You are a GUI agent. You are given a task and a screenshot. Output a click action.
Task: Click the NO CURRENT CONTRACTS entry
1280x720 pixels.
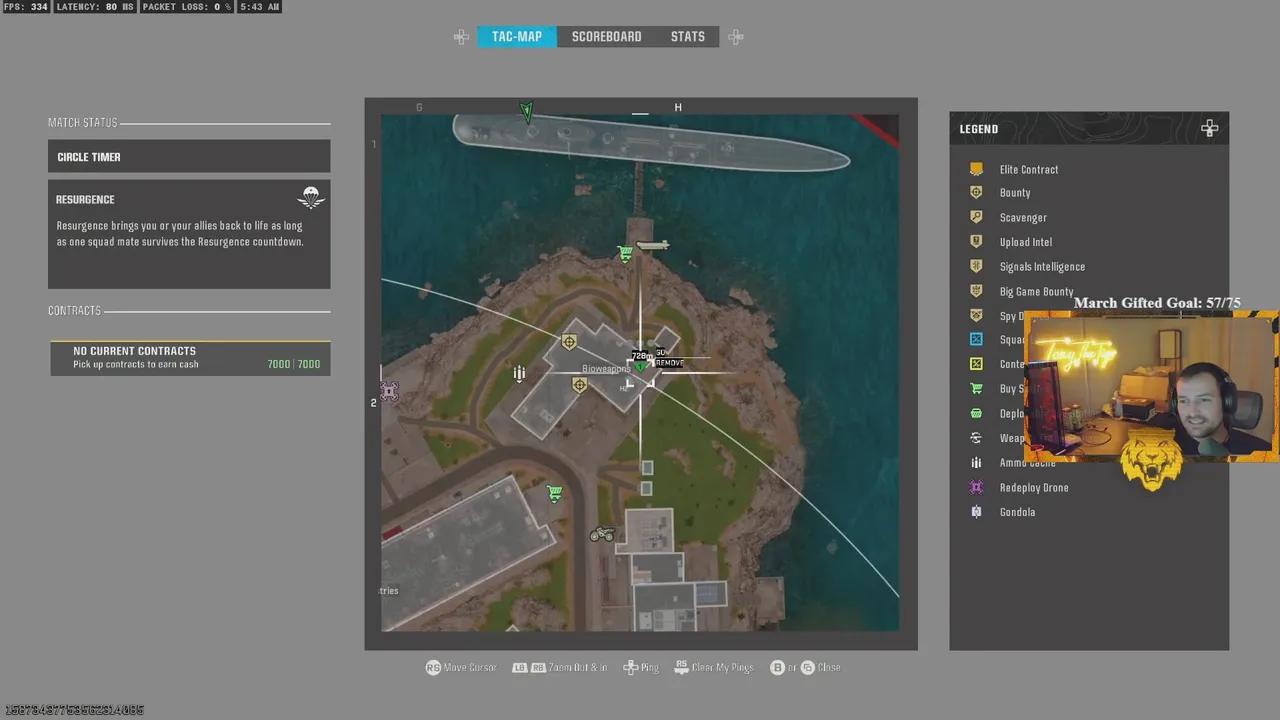pos(190,358)
